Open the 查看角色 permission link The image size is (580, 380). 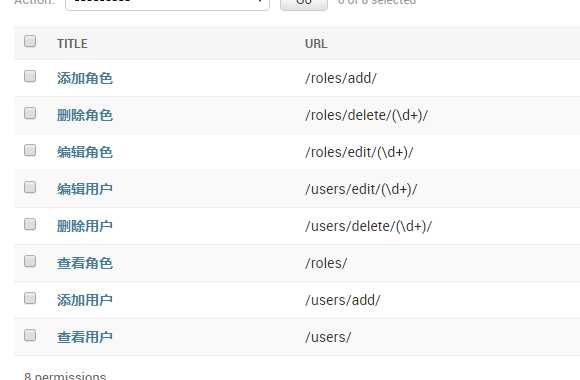pyautogui.click(x=85, y=263)
